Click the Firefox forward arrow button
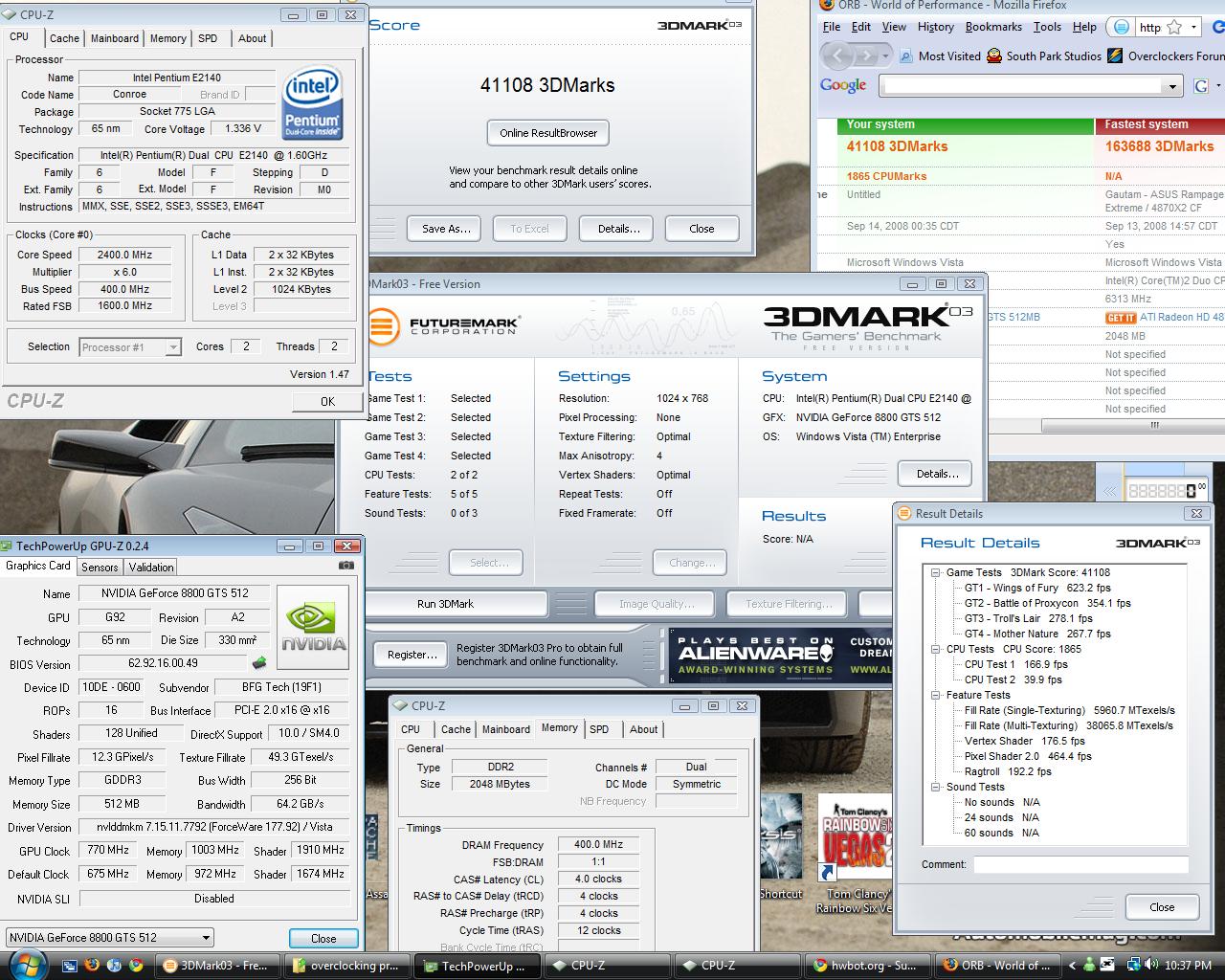The image size is (1225, 980). [x=864, y=56]
